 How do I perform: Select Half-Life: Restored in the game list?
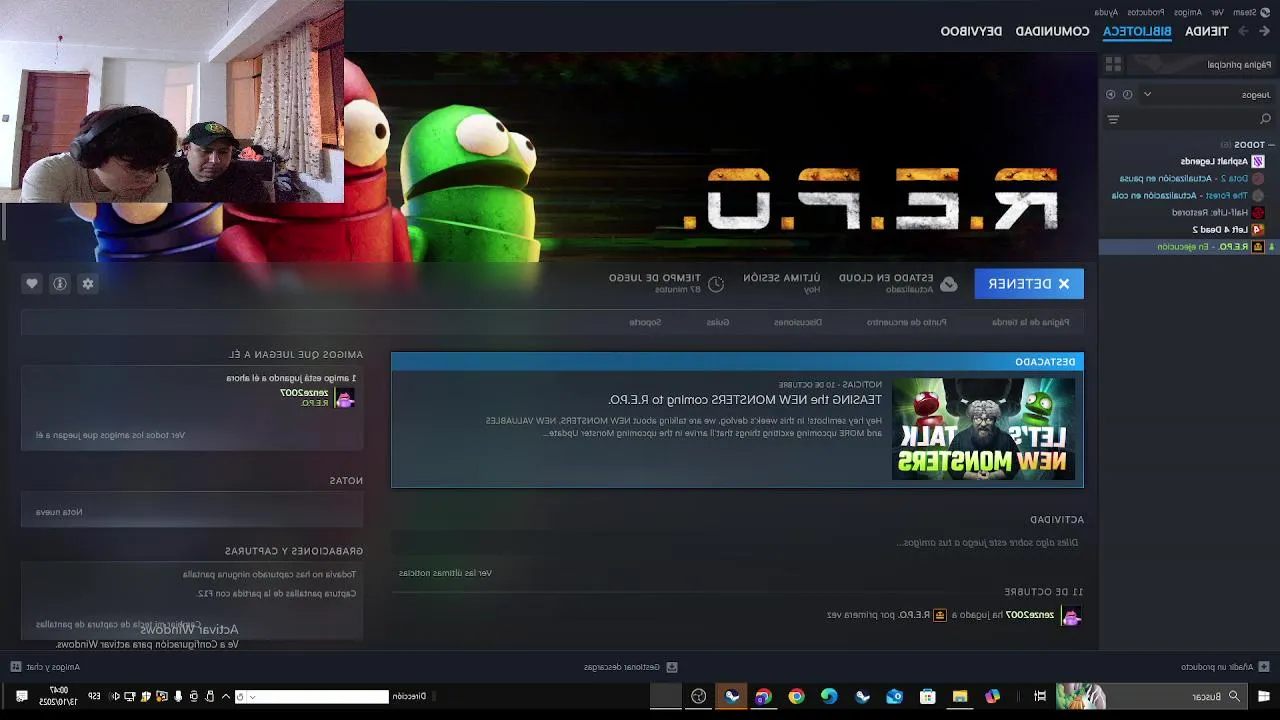point(1218,212)
